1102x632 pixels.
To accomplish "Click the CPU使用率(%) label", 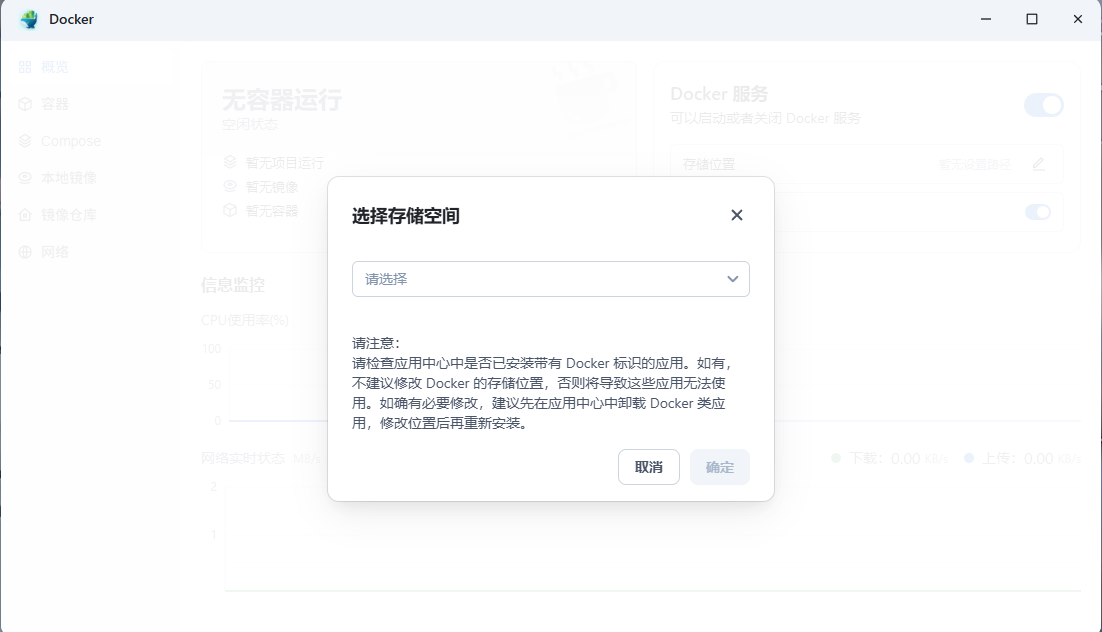I will point(245,321).
